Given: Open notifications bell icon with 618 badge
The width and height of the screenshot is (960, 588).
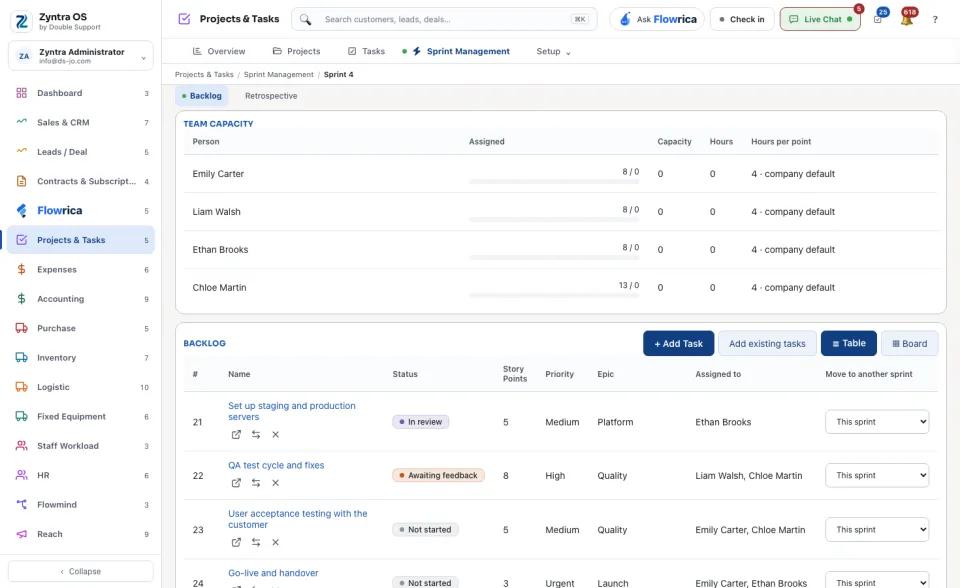Looking at the screenshot, I should [x=907, y=19].
